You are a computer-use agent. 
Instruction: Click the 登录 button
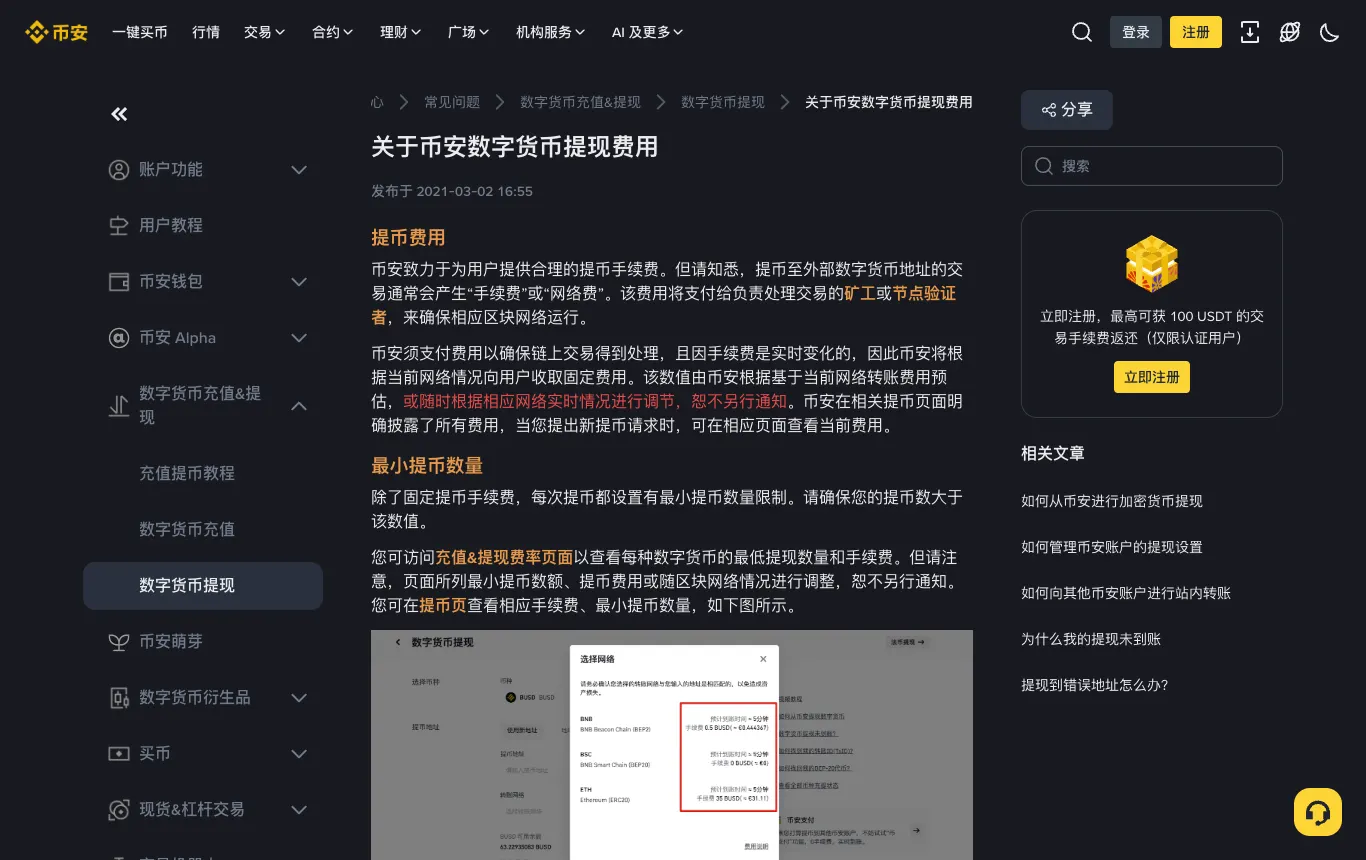click(x=1136, y=32)
